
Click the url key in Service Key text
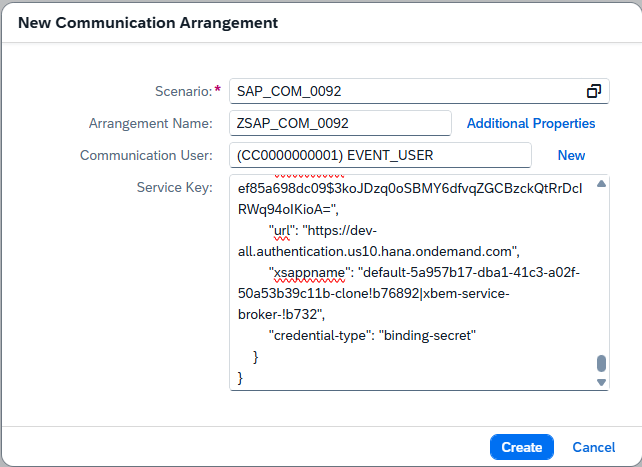[284, 230]
